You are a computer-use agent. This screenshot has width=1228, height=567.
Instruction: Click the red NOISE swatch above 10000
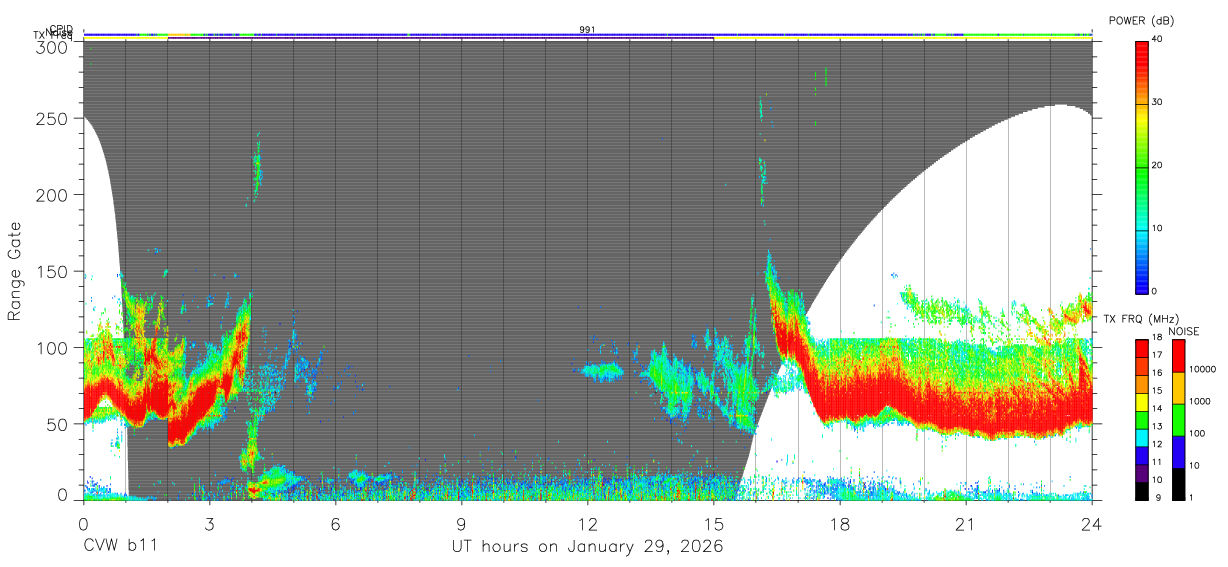click(1178, 355)
